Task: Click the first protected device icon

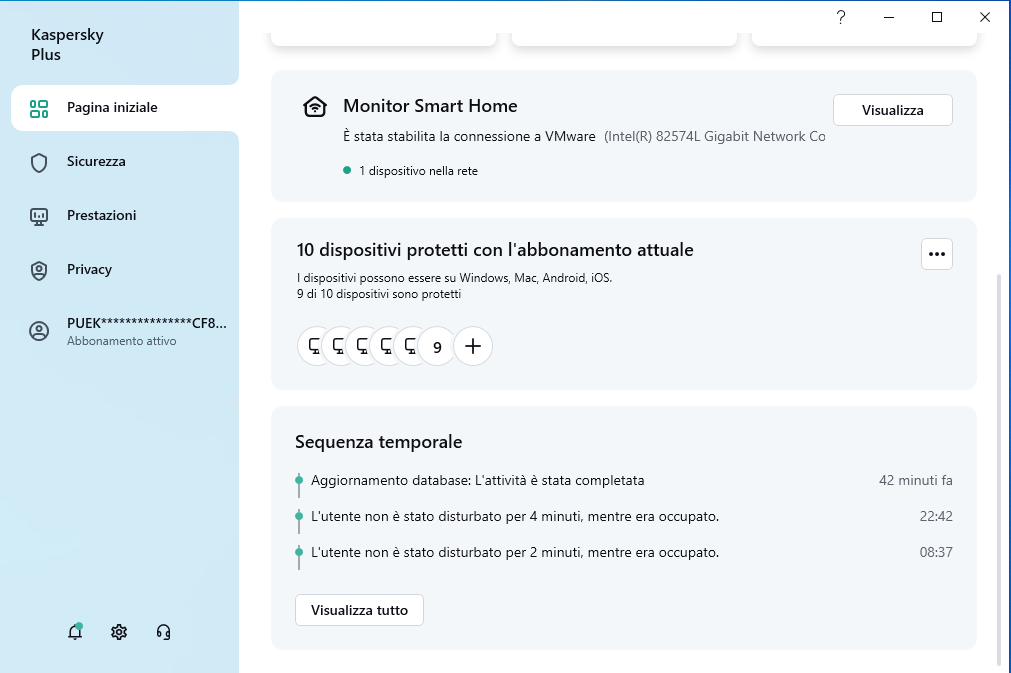Action: coord(314,346)
